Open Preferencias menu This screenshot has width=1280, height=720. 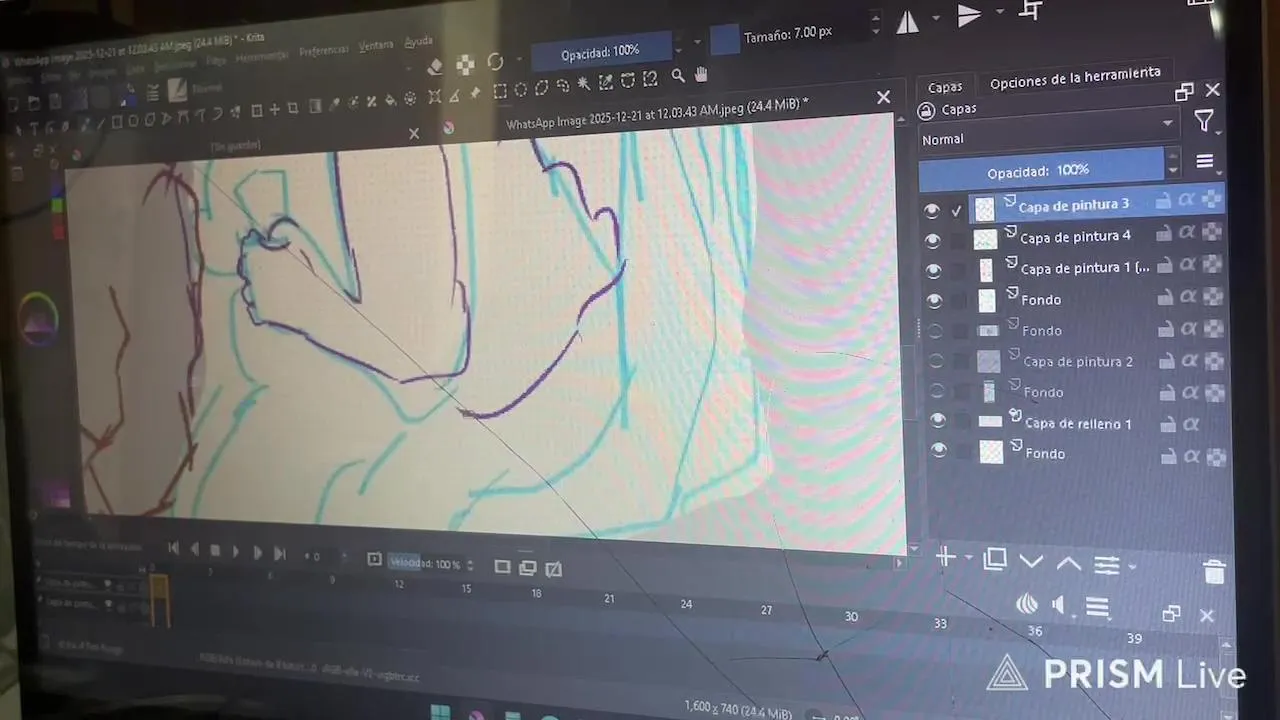pos(323,50)
